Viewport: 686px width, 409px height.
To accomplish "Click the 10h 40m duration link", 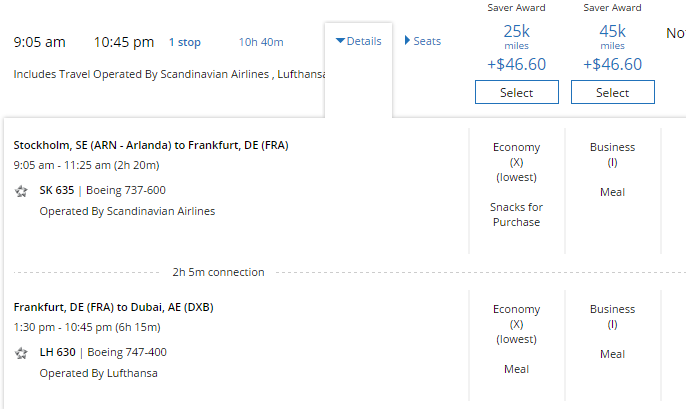I will [x=261, y=43].
